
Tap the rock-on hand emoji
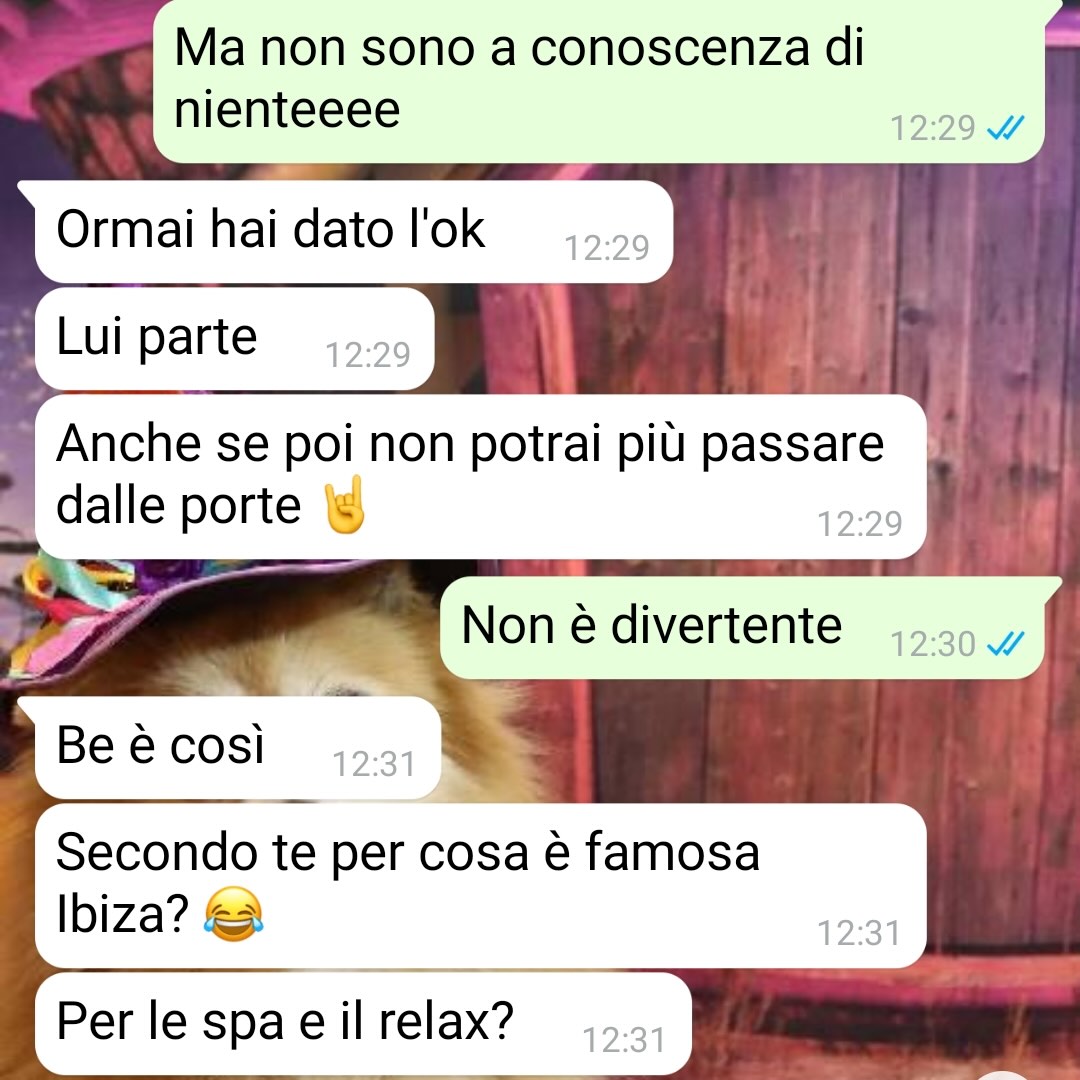tap(344, 504)
